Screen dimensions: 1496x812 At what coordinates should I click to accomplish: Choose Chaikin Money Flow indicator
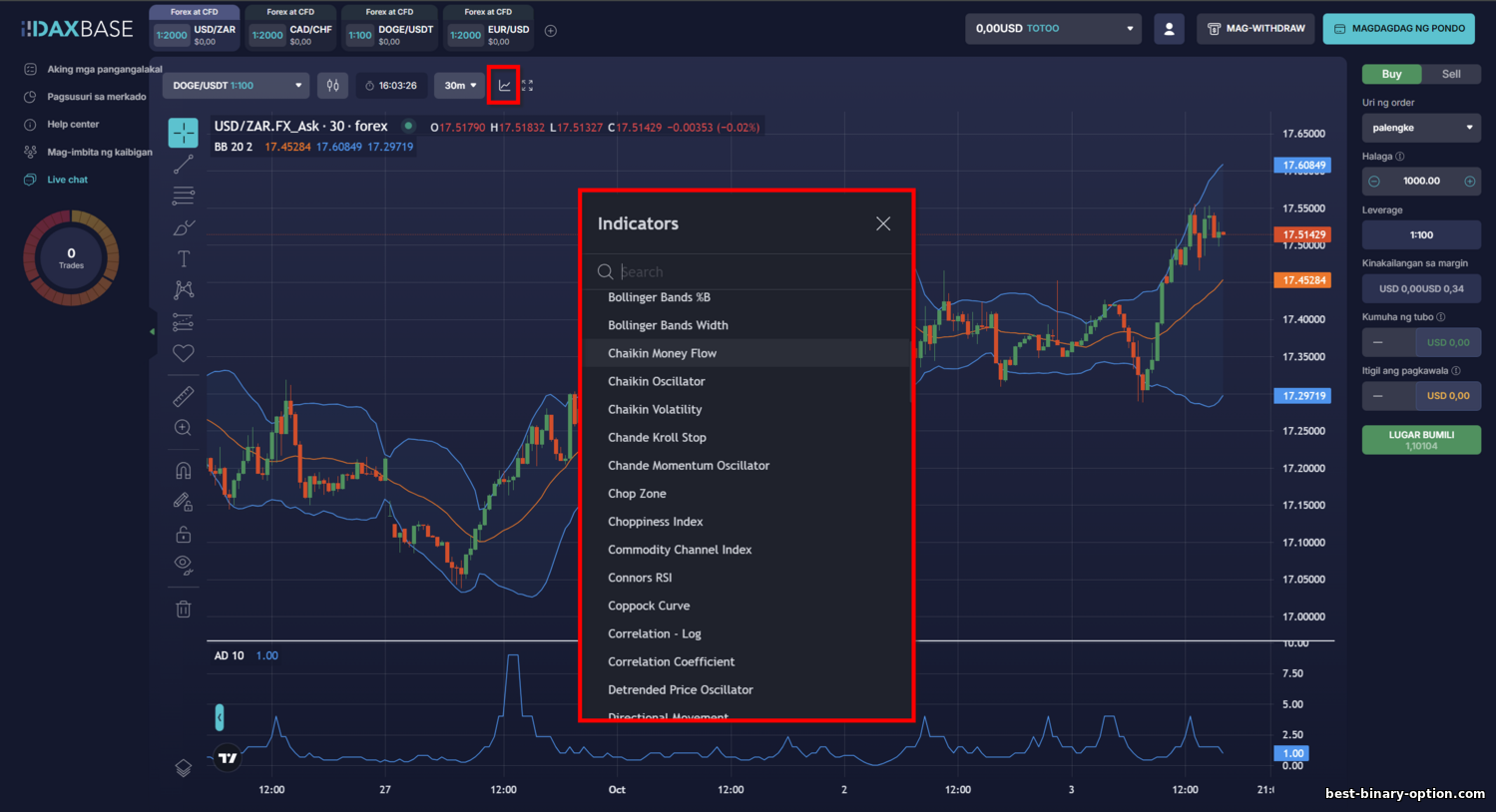(x=662, y=353)
